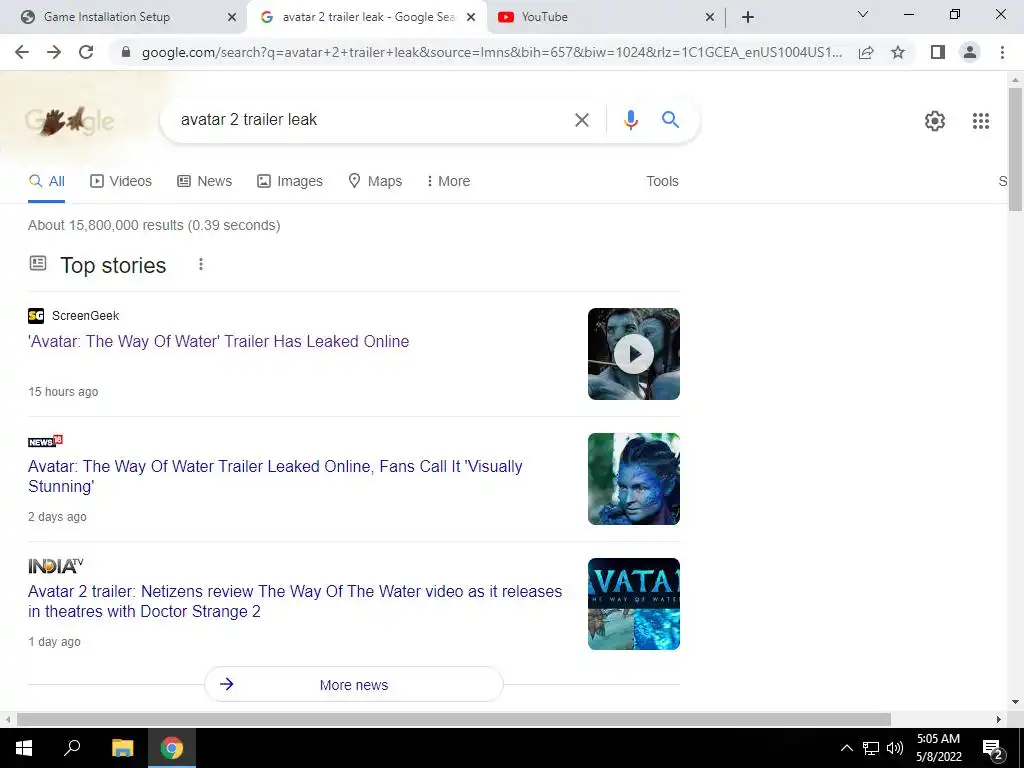Toggle the browser side panel
Viewport: 1024px width, 768px height.
tap(938, 52)
